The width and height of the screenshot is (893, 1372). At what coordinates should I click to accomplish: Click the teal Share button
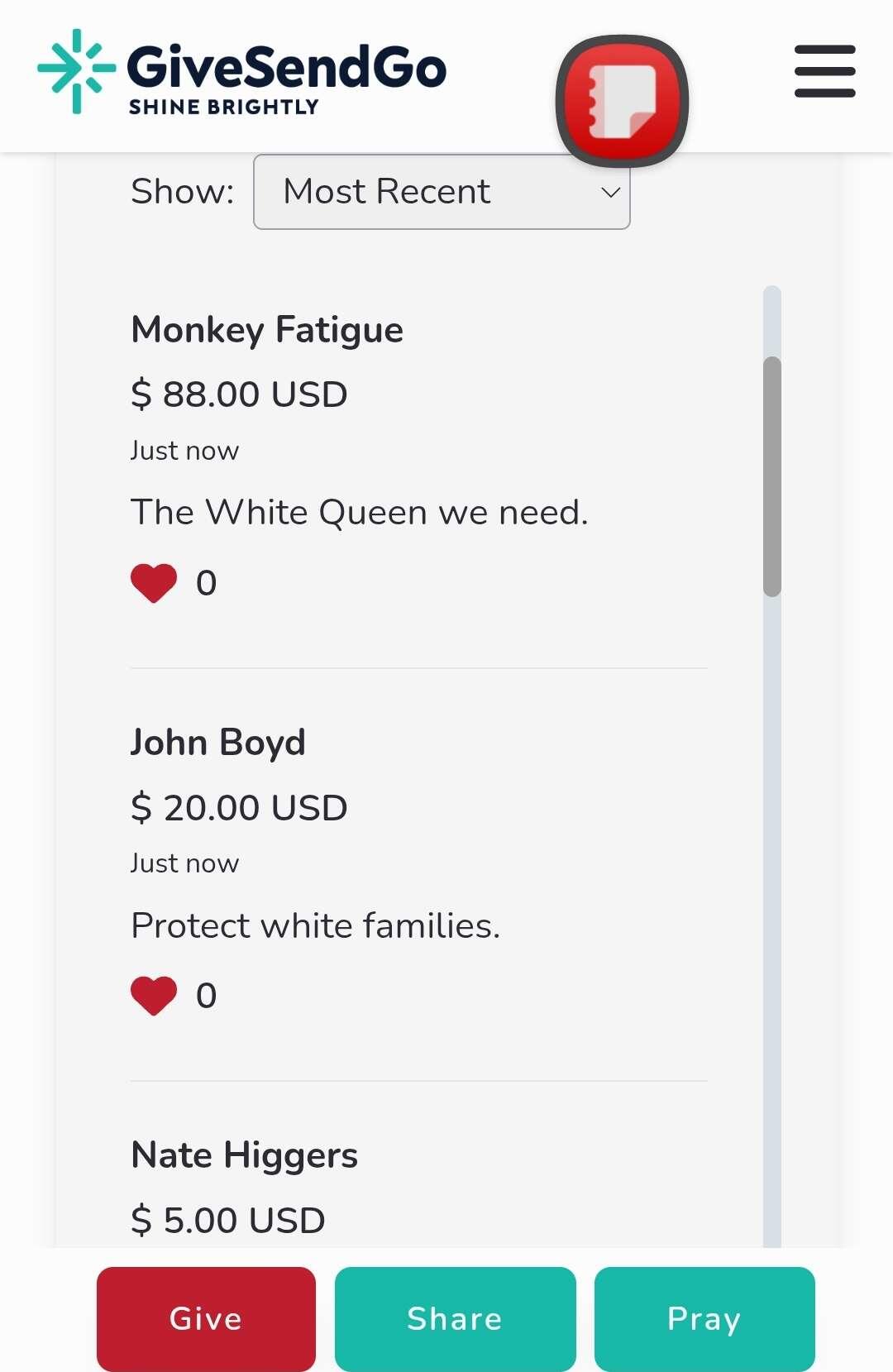tap(455, 1318)
